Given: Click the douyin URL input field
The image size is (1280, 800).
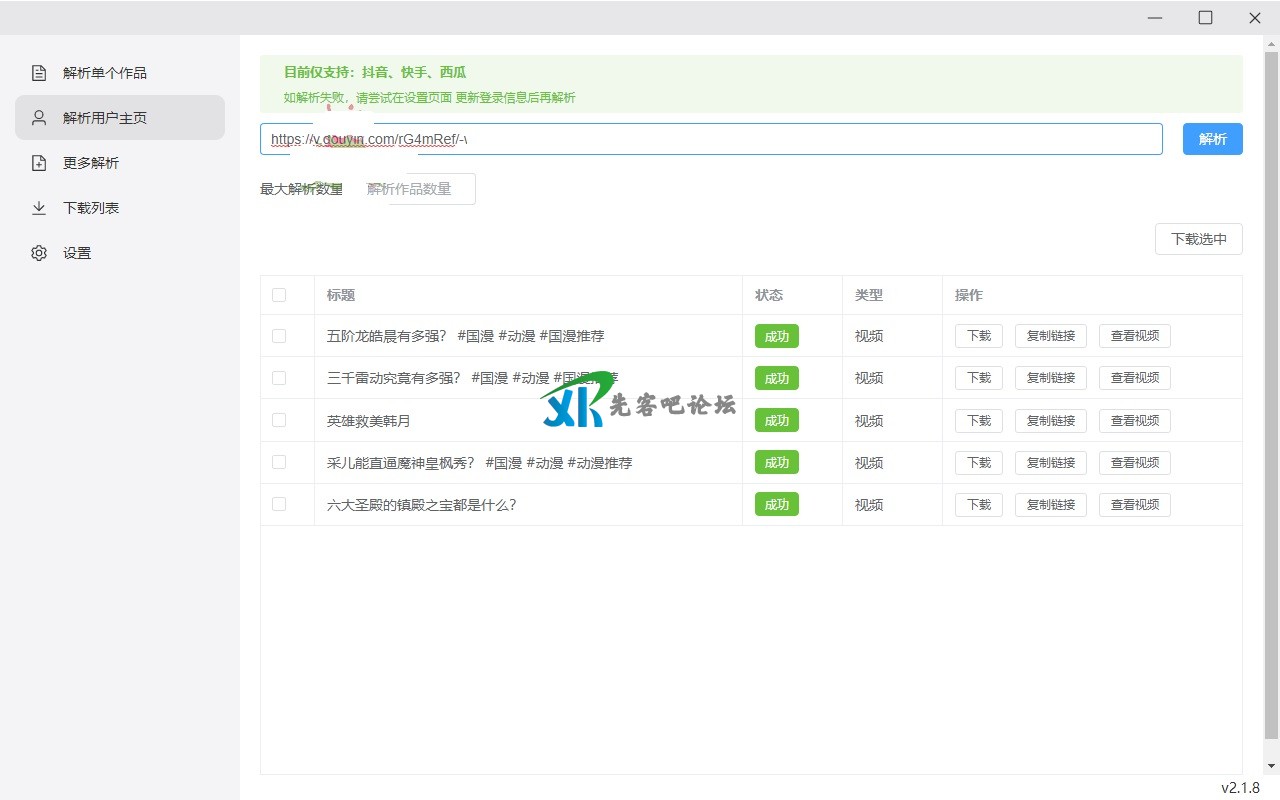Looking at the screenshot, I should tap(710, 139).
